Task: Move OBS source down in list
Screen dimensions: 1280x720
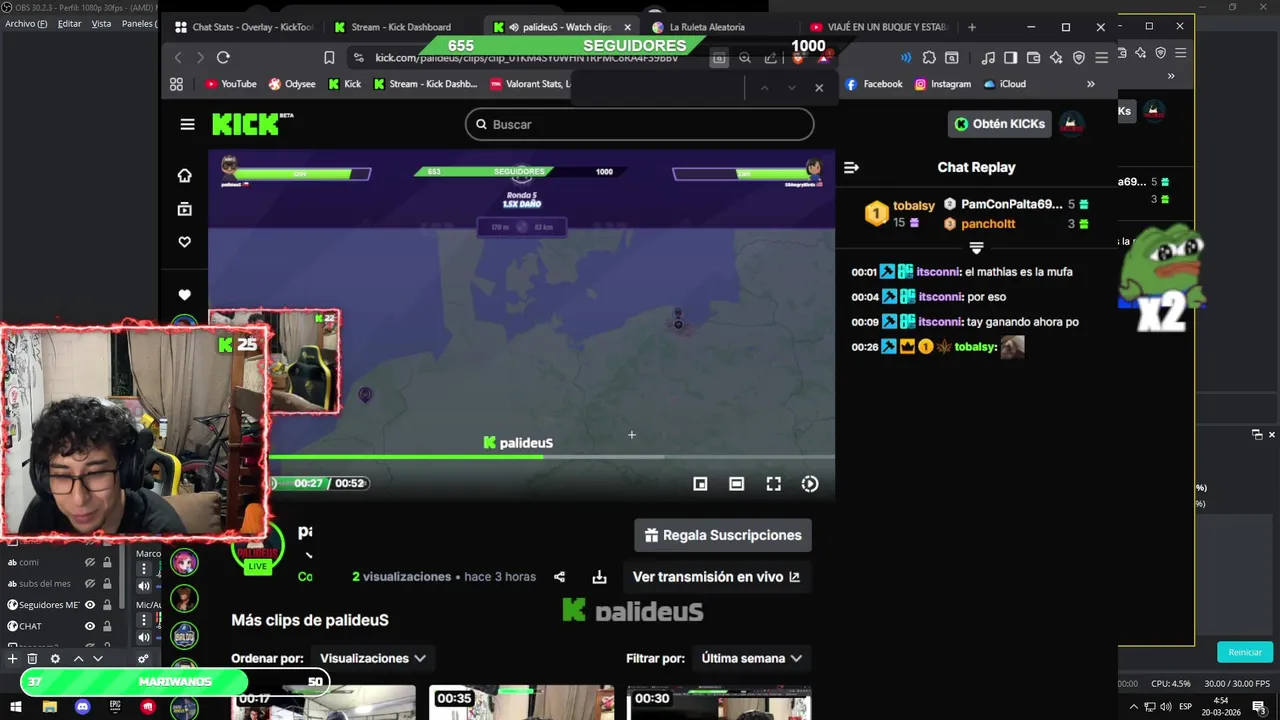Action: tap(98, 658)
